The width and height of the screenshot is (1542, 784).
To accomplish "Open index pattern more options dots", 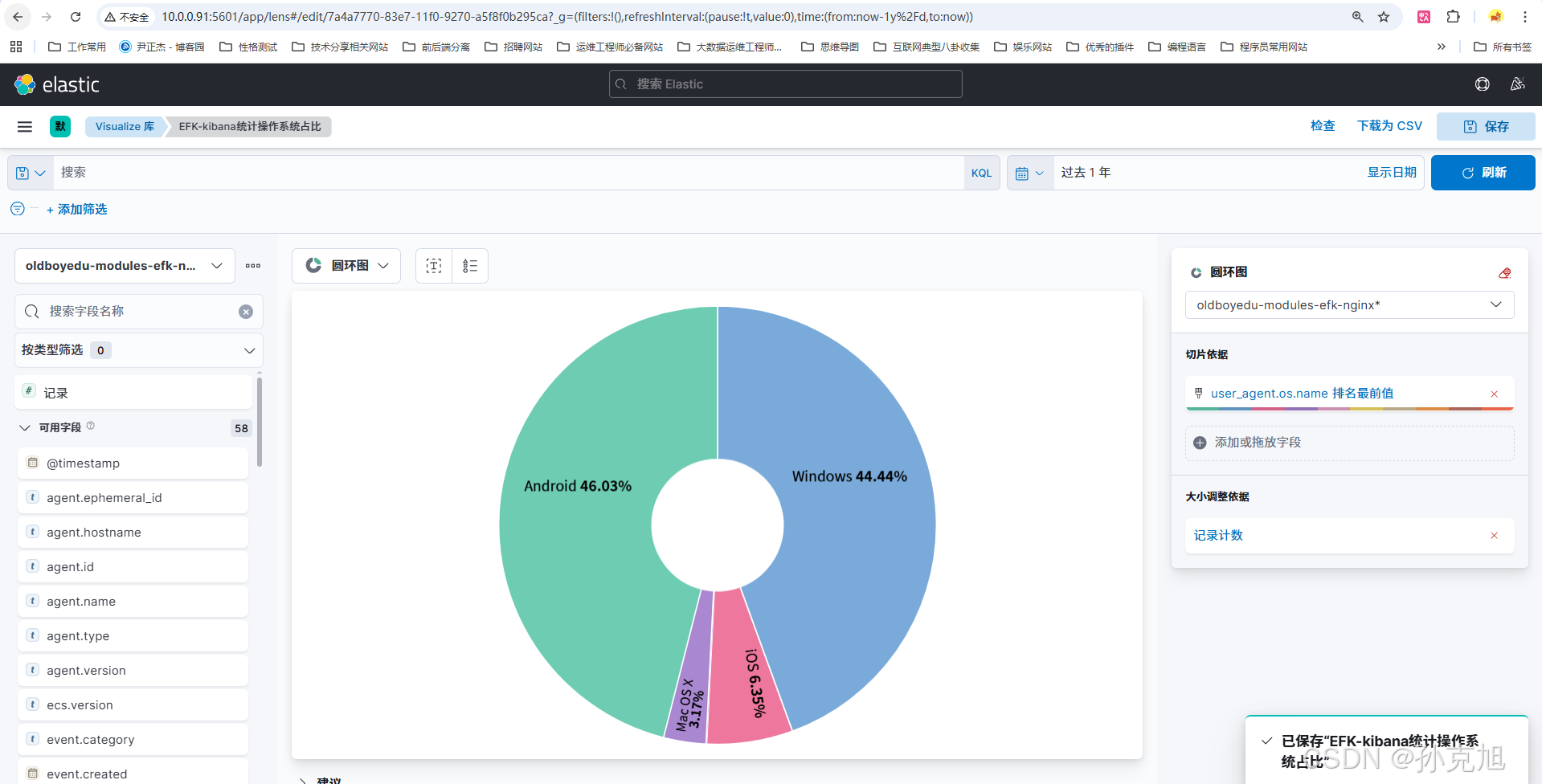I will [253, 266].
